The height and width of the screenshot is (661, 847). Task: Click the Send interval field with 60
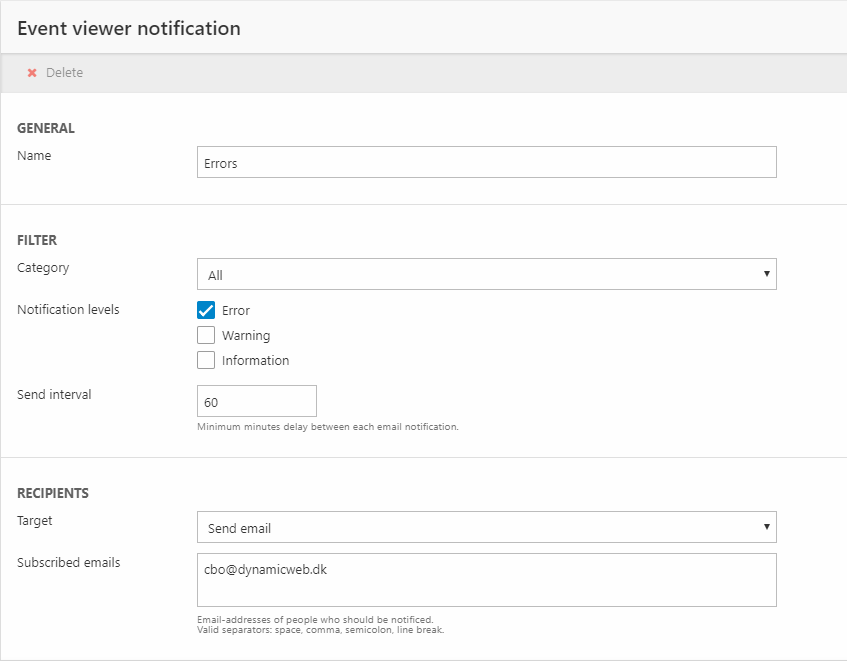[257, 402]
